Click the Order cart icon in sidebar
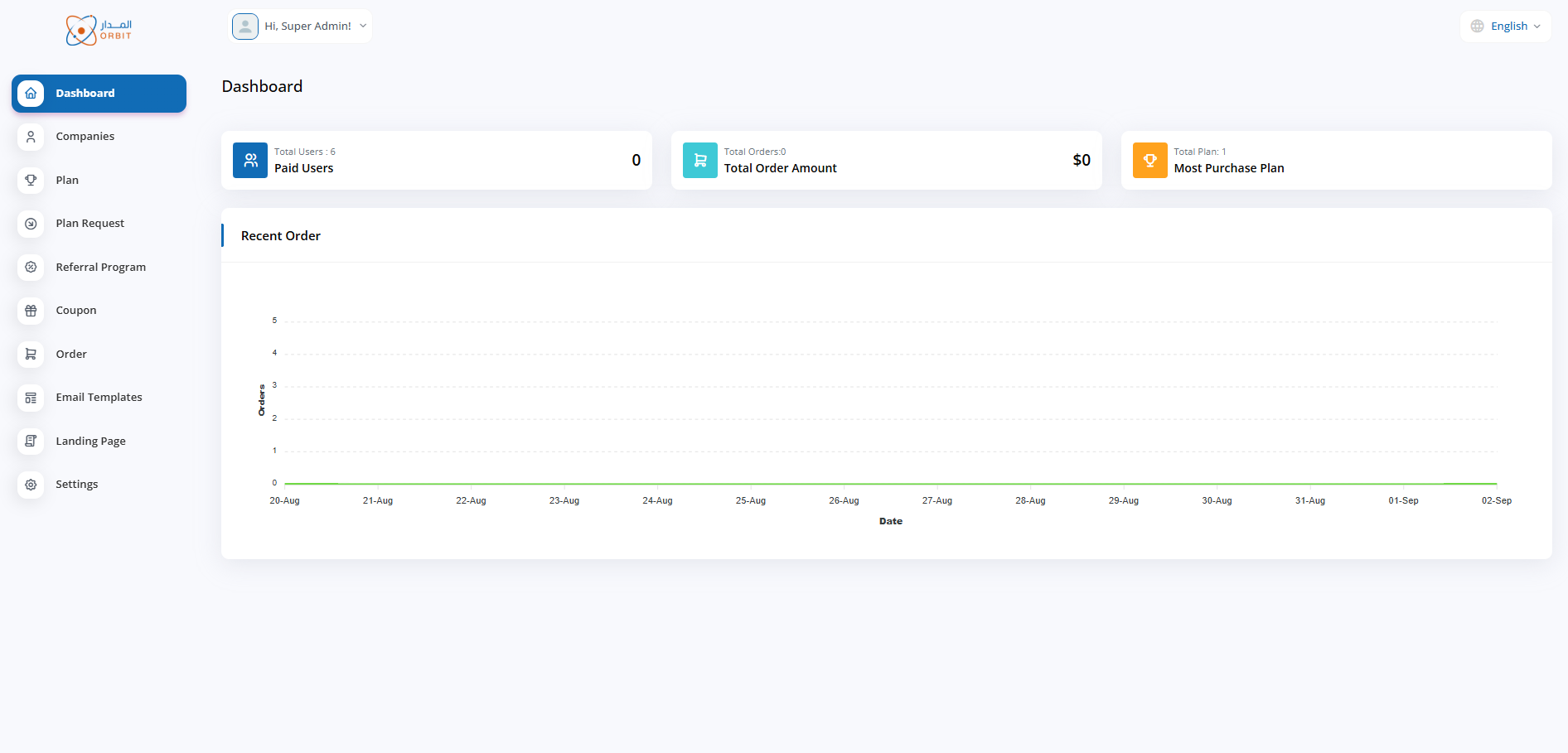1568x753 pixels. [31, 355]
